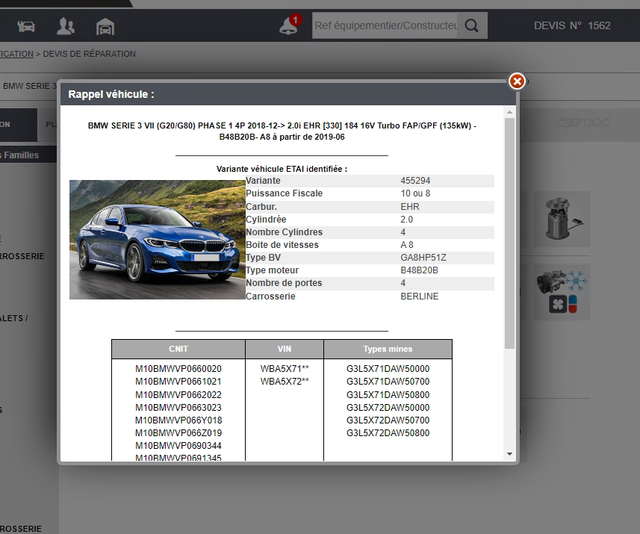Select type mine G3L5X71DAW50700
Image resolution: width=640 pixels, height=534 pixels.
[x=388, y=382]
